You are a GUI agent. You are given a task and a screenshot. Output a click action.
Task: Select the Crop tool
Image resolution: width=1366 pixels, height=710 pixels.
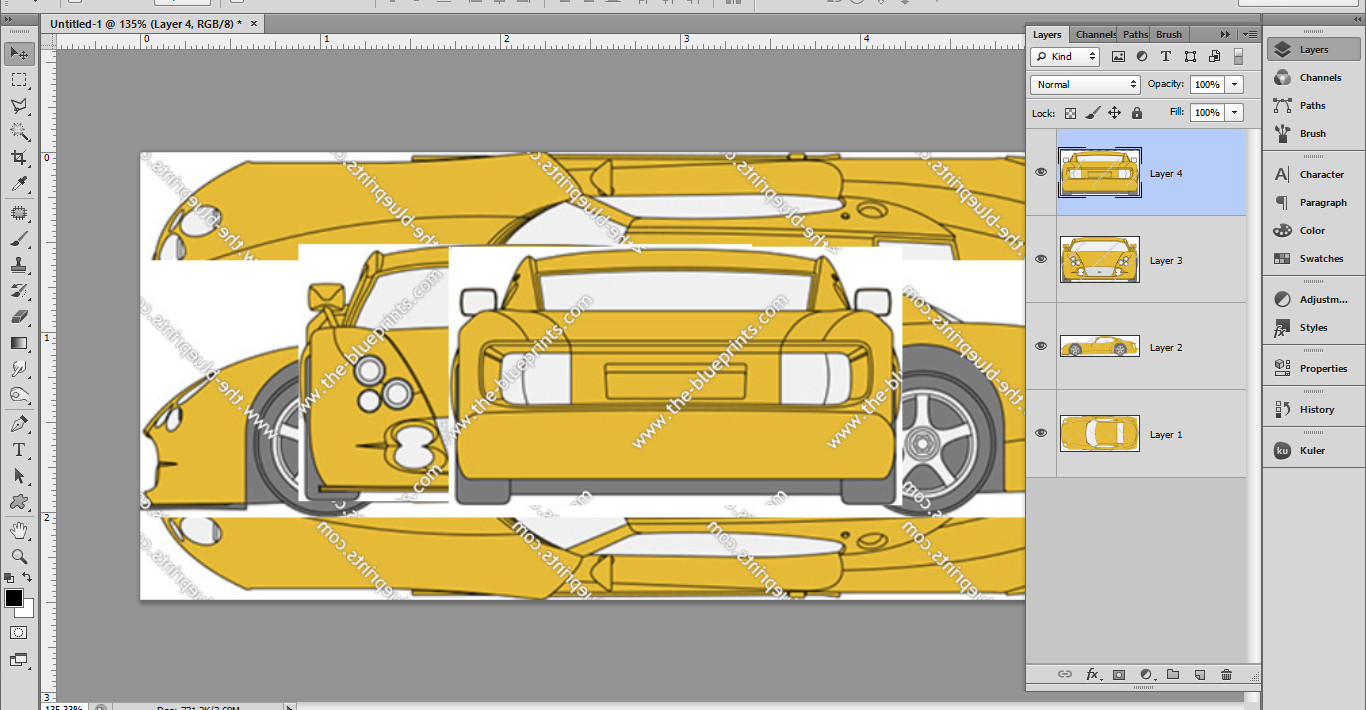click(19, 159)
